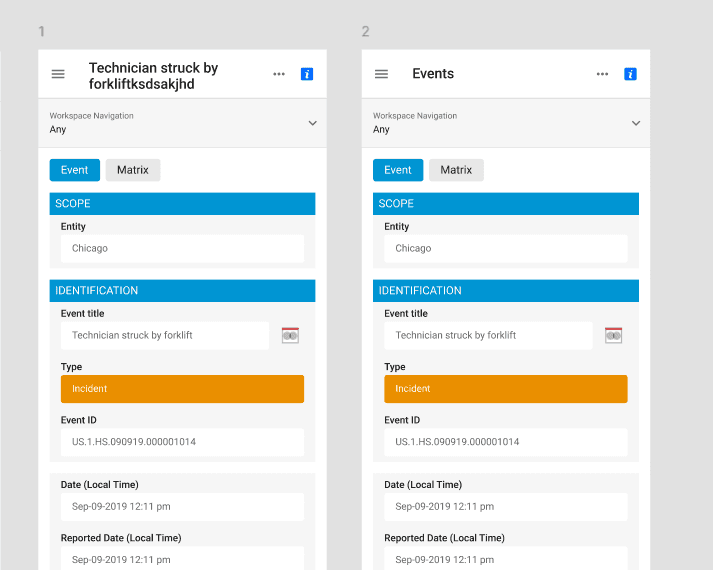The image size is (713, 570).
Task: Open more options ellipsis in Events screen
Action: (x=602, y=74)
